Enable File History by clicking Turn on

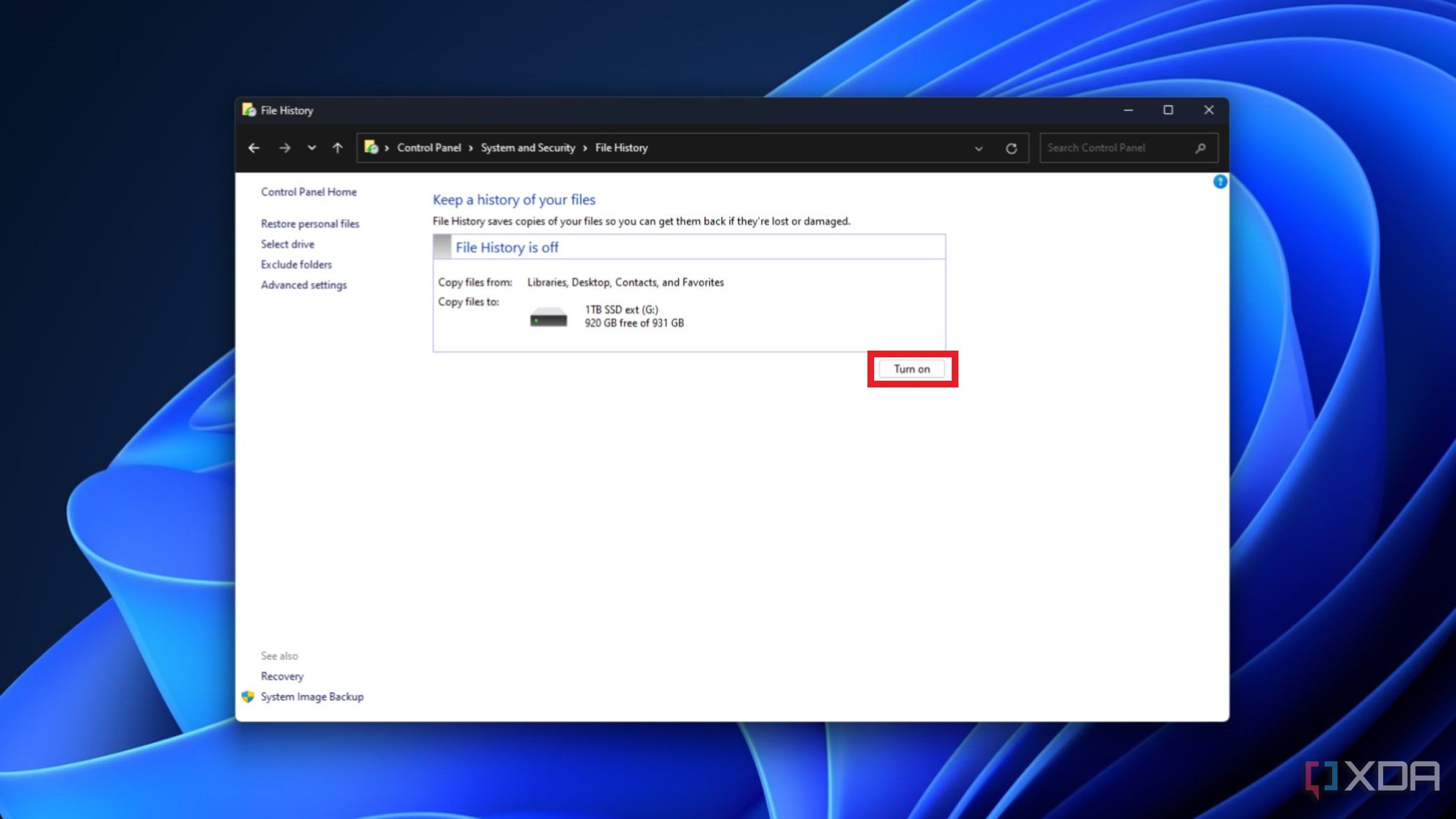(911, 368)
